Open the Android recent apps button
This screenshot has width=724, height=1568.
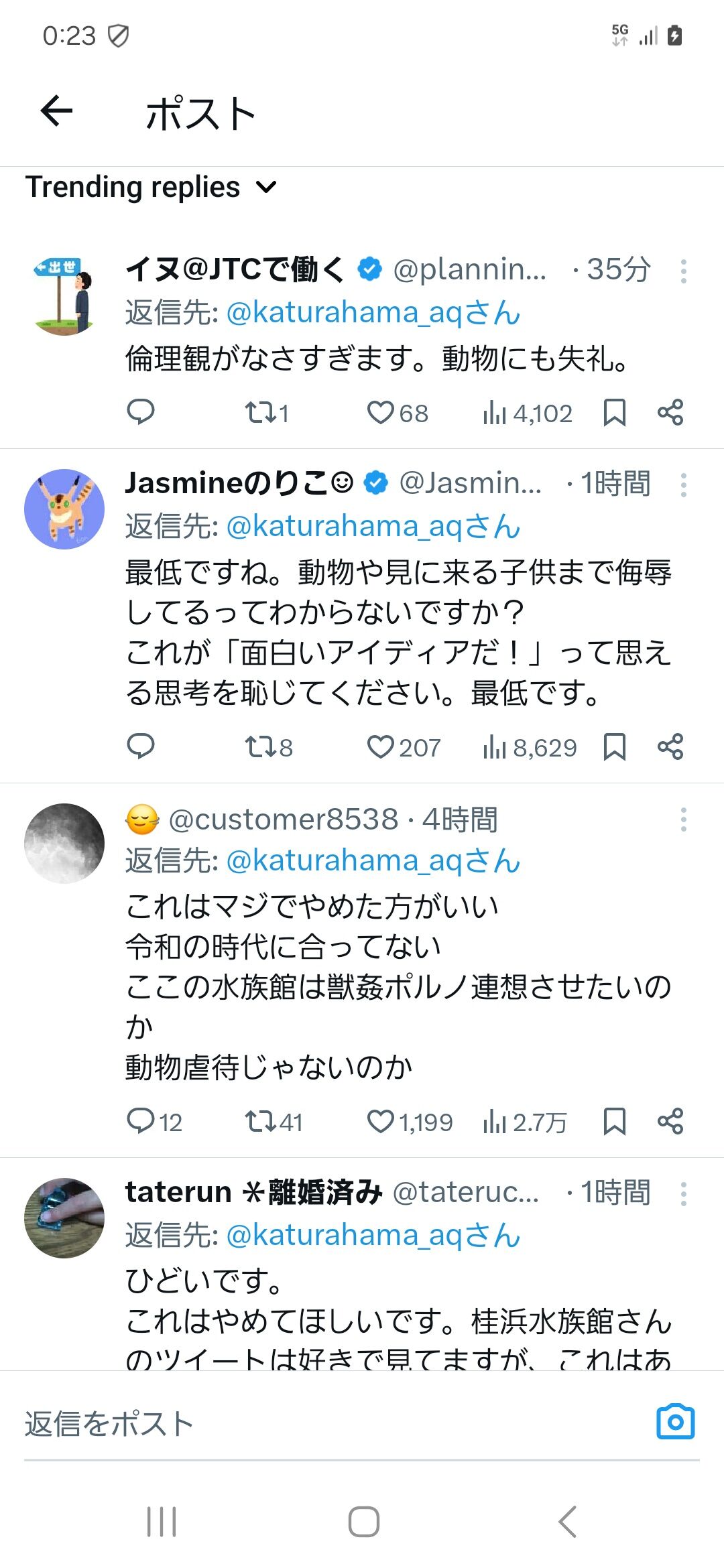[162, 1521]
